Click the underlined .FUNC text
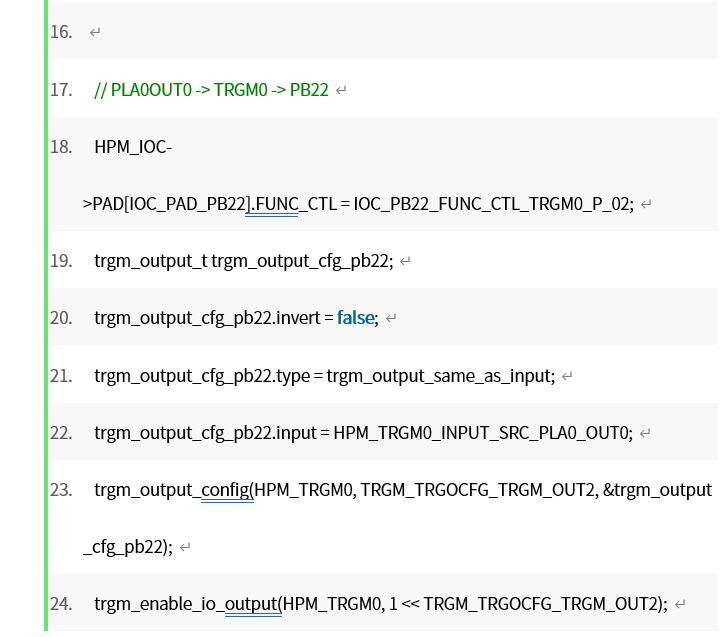The image size is (726, 637). [274, 204]
